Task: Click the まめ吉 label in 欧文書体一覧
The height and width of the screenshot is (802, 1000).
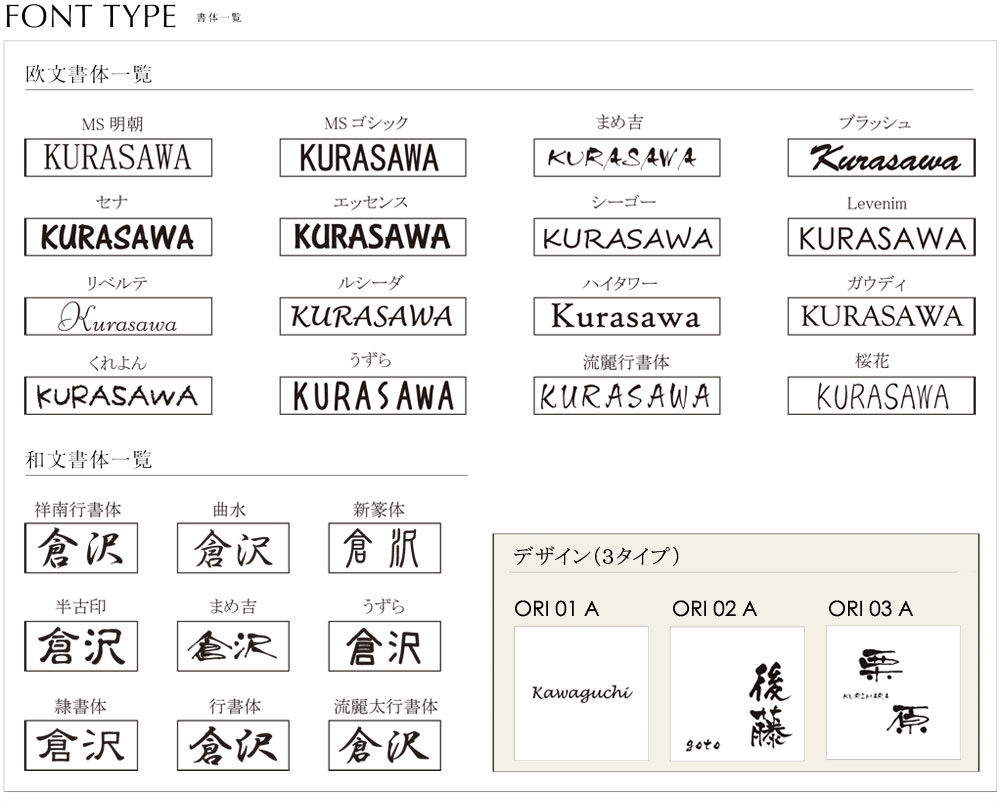Action: tap(619, 122)
